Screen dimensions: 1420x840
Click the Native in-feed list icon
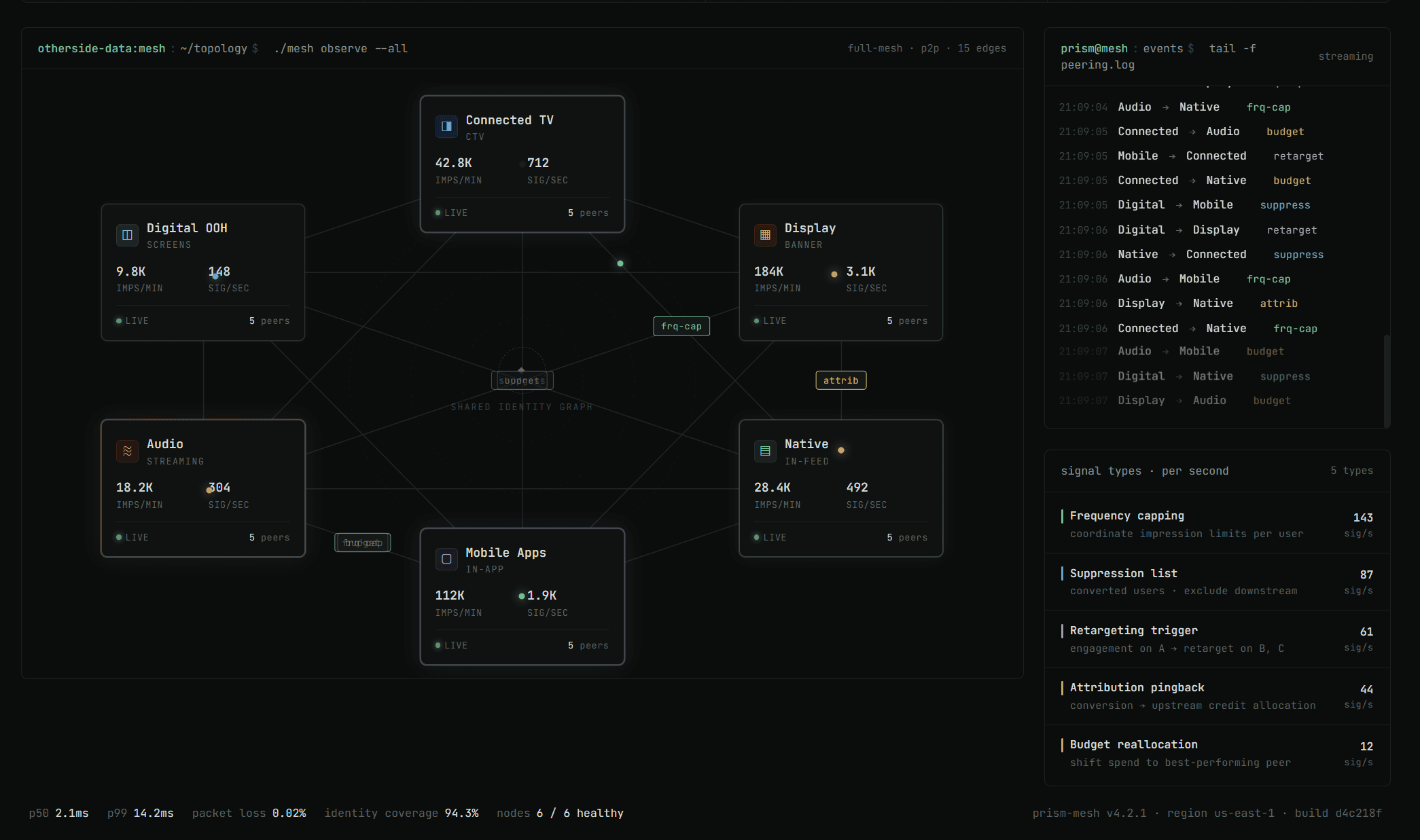pyautogui.click(x=765, y=451)
